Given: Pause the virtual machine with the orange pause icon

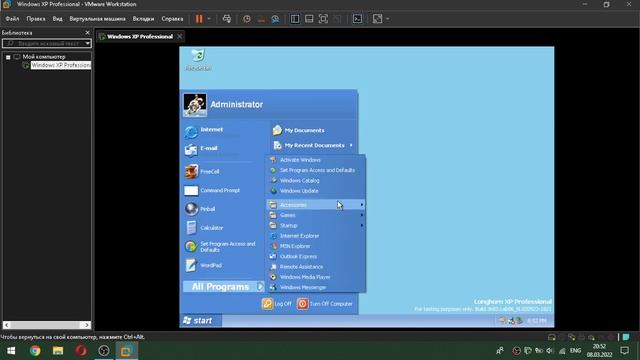Looking at the screenshot, I should pos(199,19).
